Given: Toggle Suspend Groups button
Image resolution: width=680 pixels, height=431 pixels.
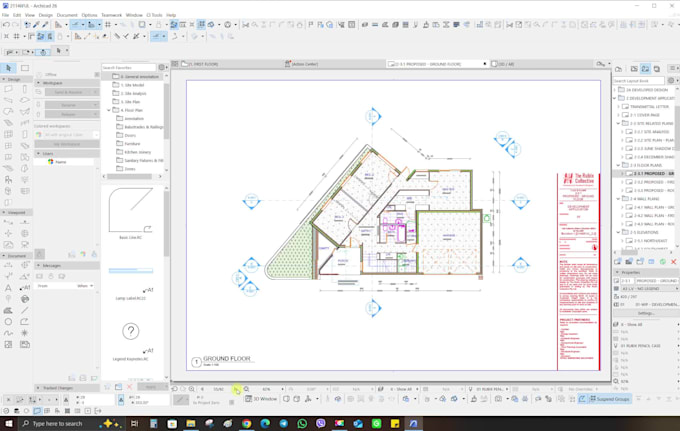Looking at the screenshot, I should click(609, 399).
